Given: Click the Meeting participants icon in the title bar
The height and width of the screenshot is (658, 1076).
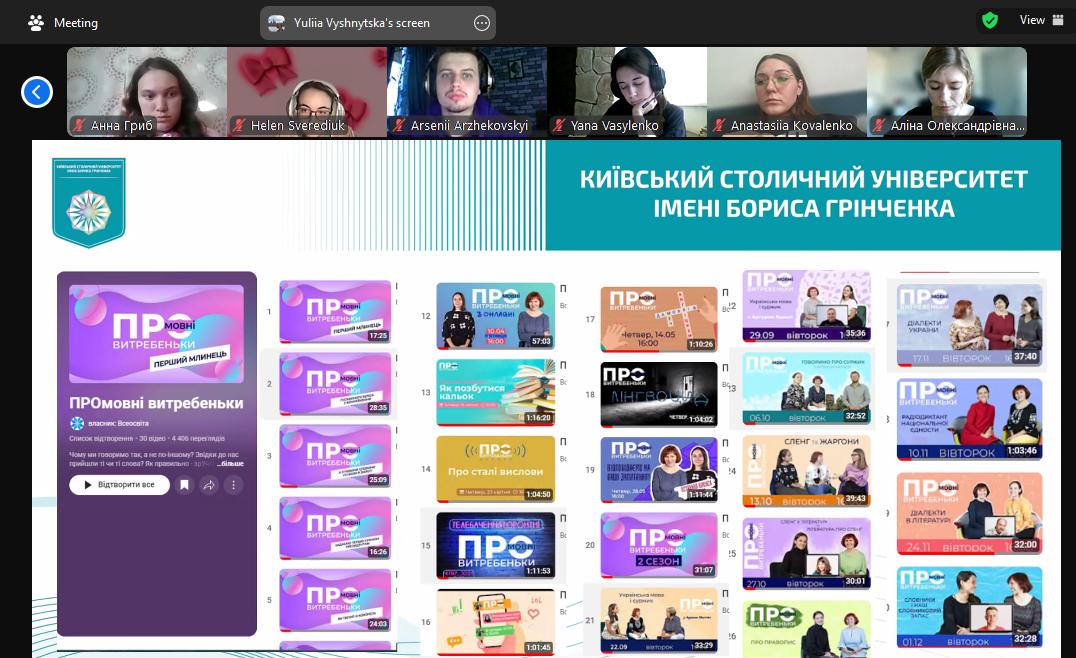Looking at the screenshot, I should coord(36,22).
